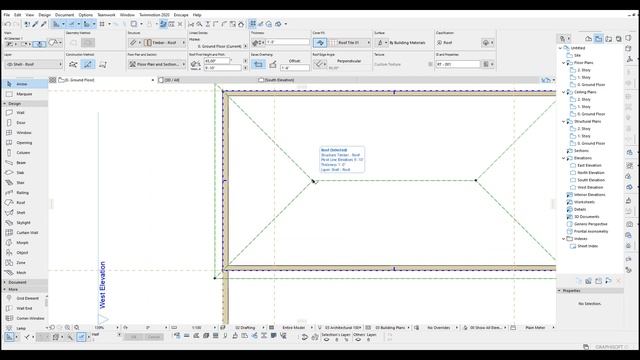The height and width of the screenshot is (360, 640).
Task: Collapse the Structural Plans folder
Action: coord(564,122)
